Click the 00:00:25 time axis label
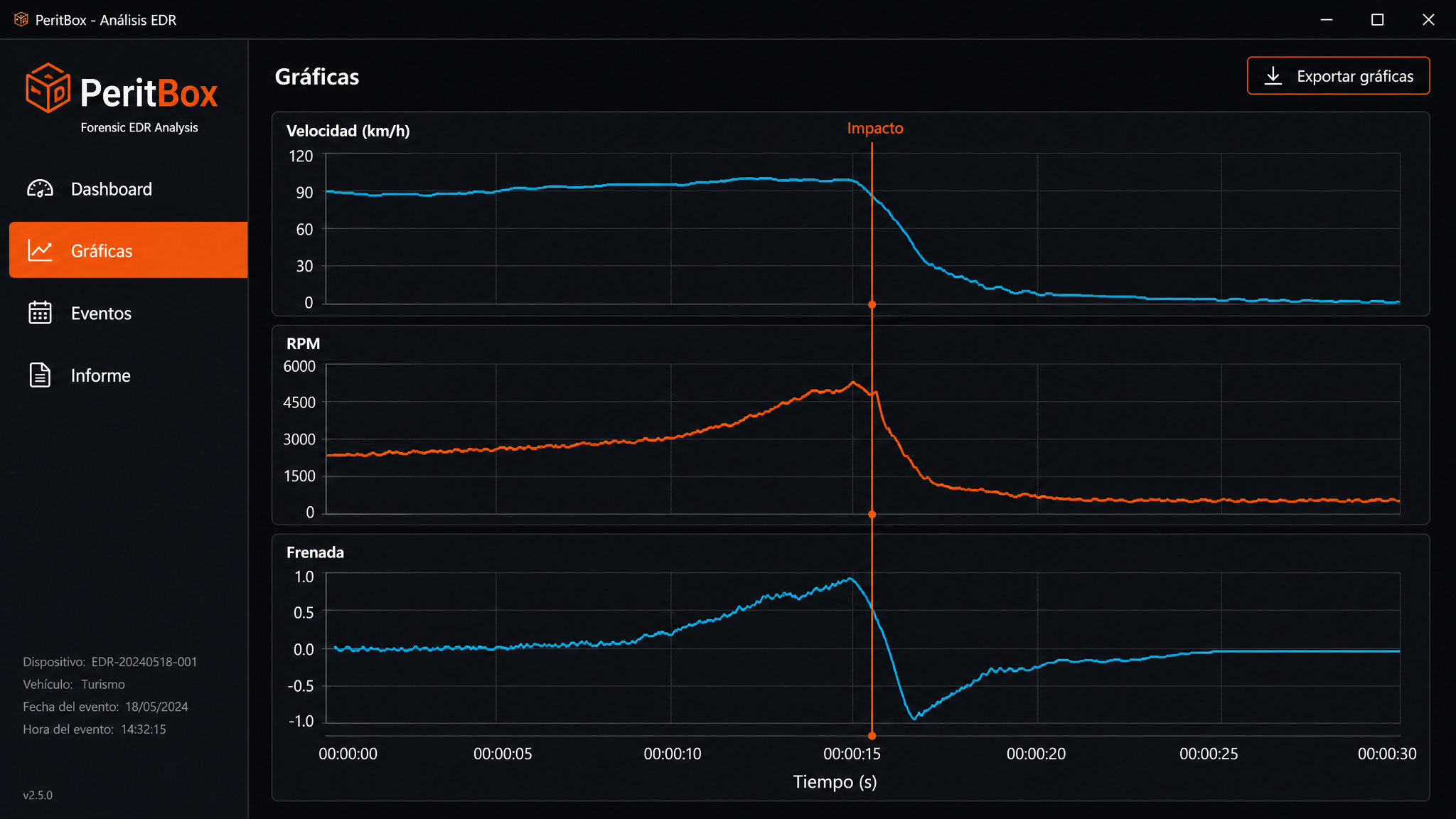Image resolution: width=1456 pixels, height=819 pixels. (1209, 754)
